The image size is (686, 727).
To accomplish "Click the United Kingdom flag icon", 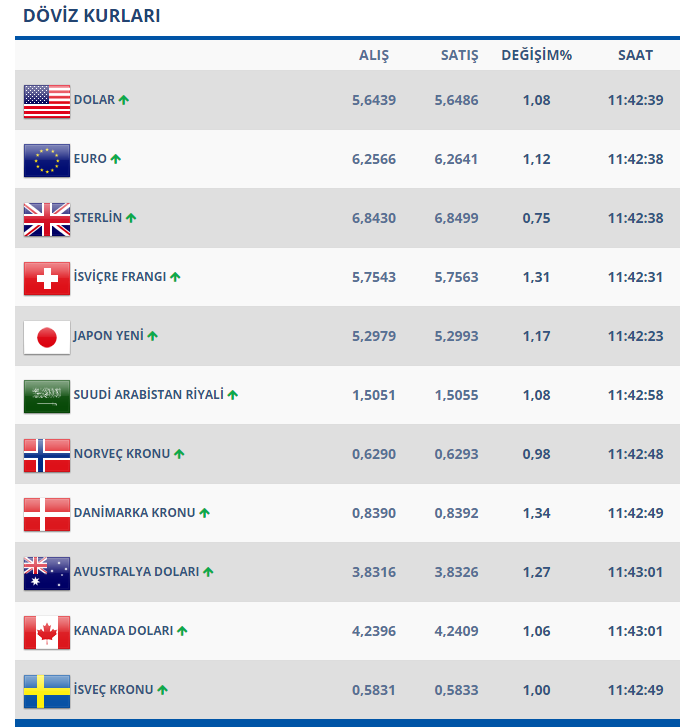I will (x=47, y=219).
